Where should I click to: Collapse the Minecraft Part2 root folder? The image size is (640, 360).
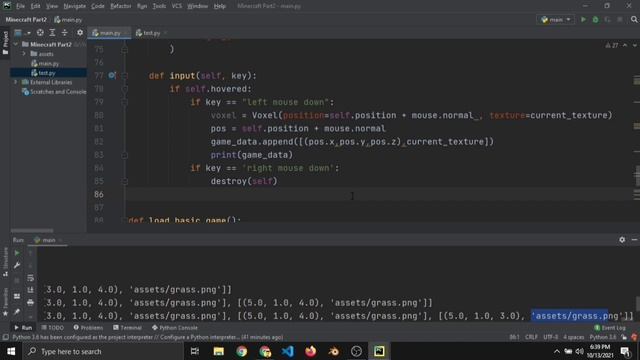click(16, 44)
